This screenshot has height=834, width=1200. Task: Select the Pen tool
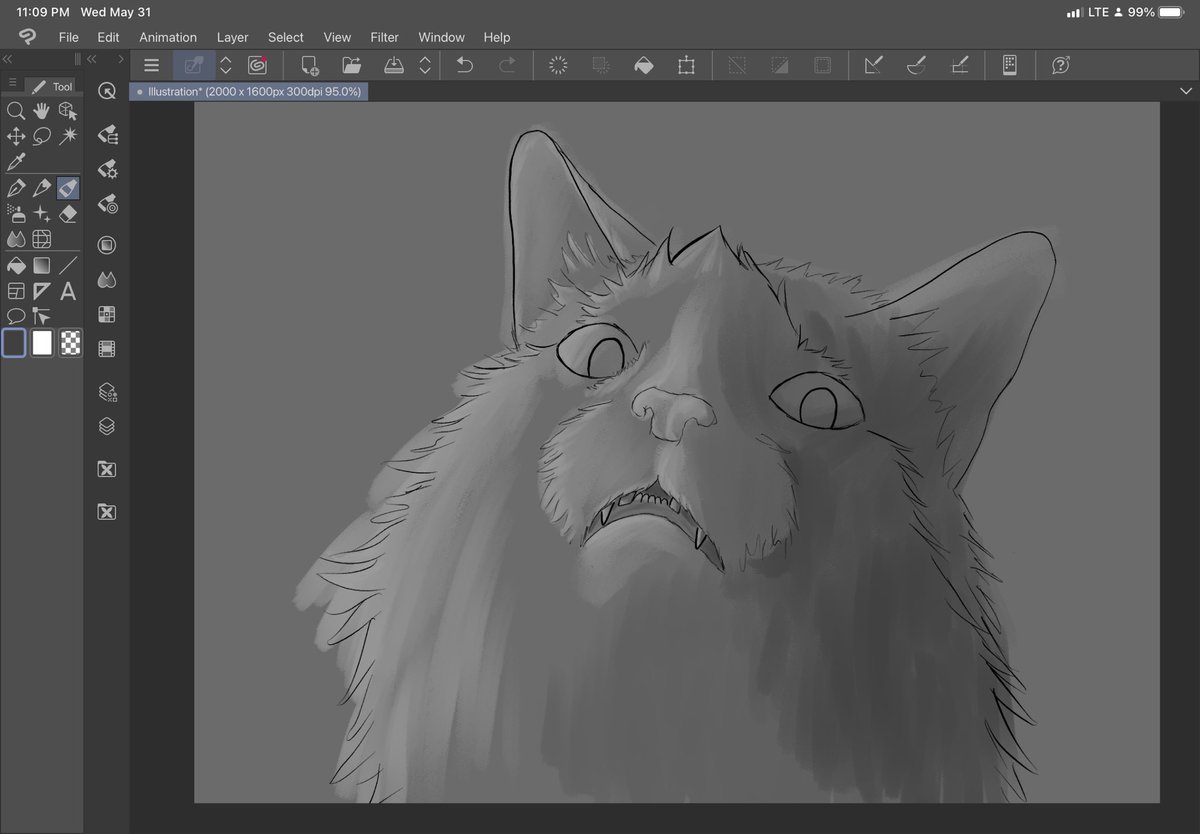pos(15,188)
